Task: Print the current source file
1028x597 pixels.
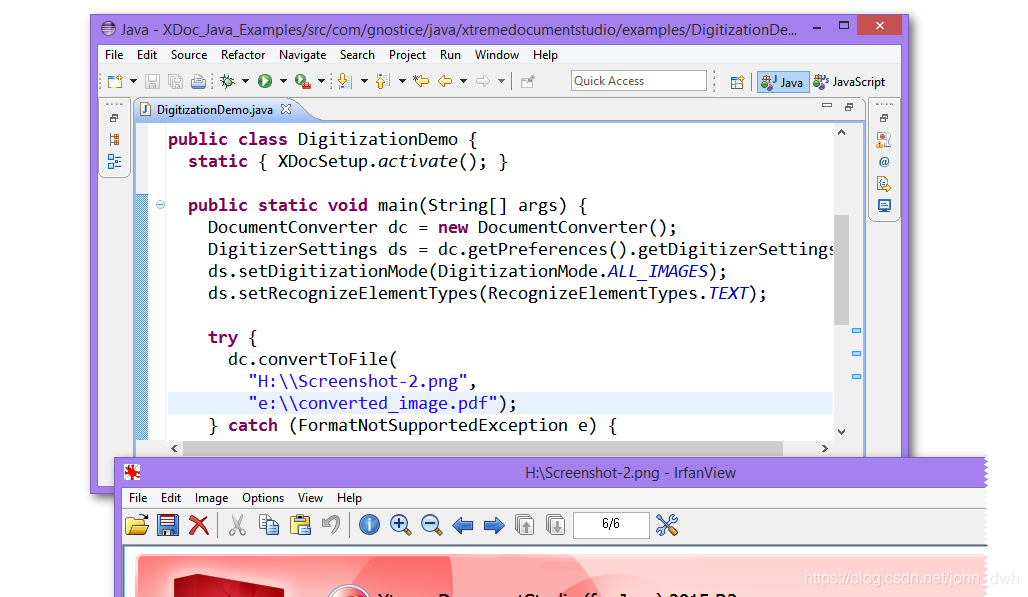Action: 198,82
